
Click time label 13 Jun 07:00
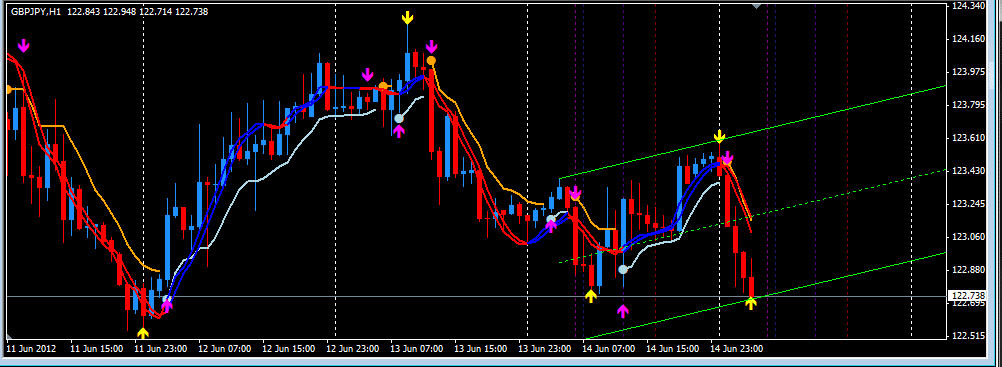[x=417, y=349]
